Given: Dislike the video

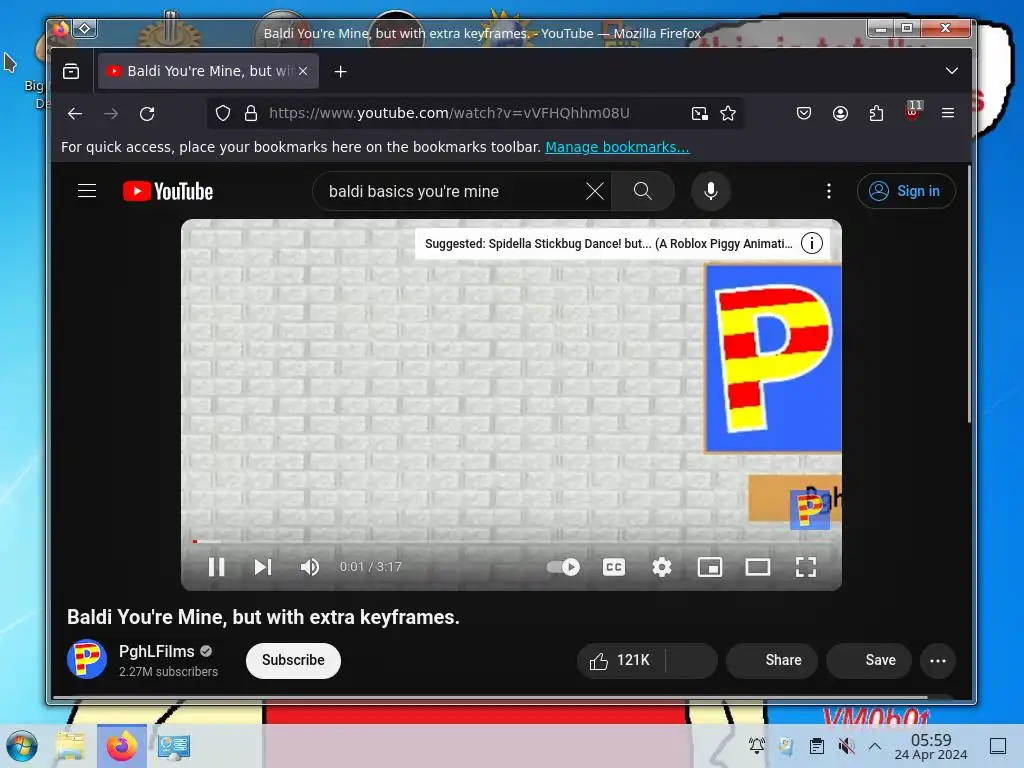Looking at the screenshot, I should 692,660.
